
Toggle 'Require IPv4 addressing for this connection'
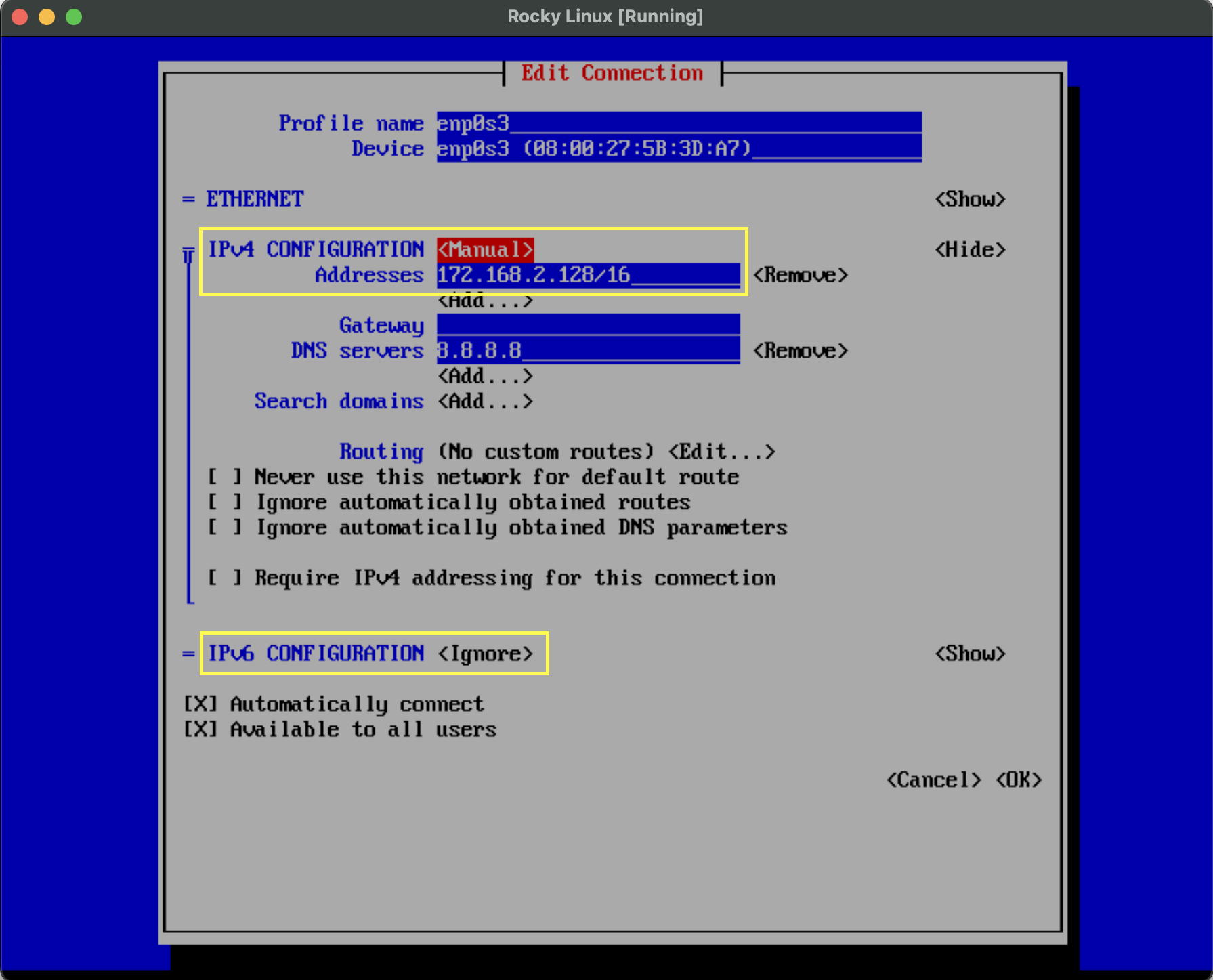tap(225, 578)
